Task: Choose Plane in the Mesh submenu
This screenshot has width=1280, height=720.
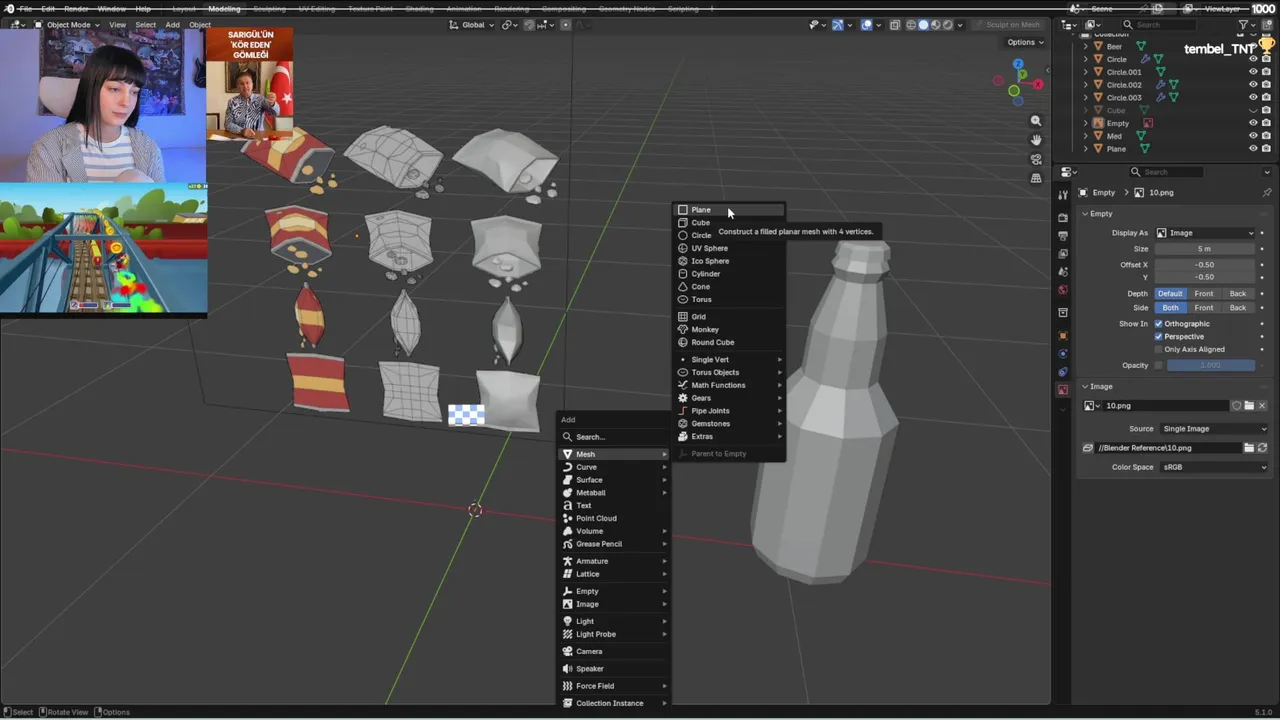Action: [730, 210]
